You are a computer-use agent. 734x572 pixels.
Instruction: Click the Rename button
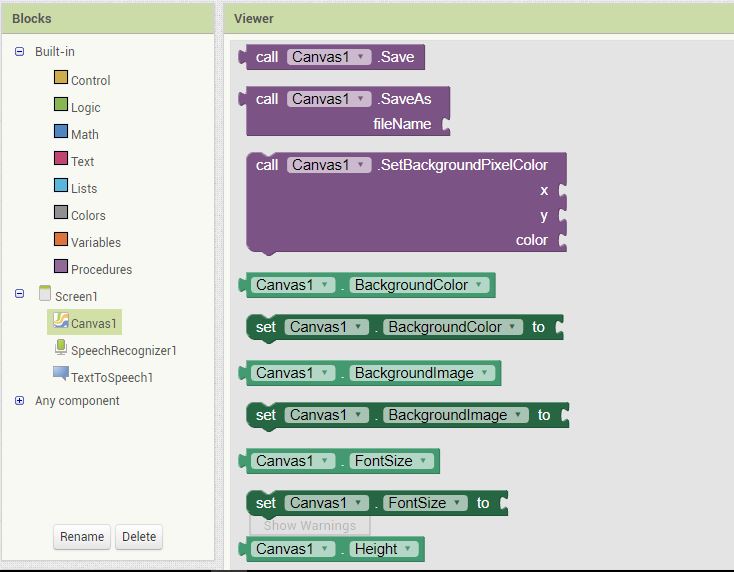pos(82,536)
